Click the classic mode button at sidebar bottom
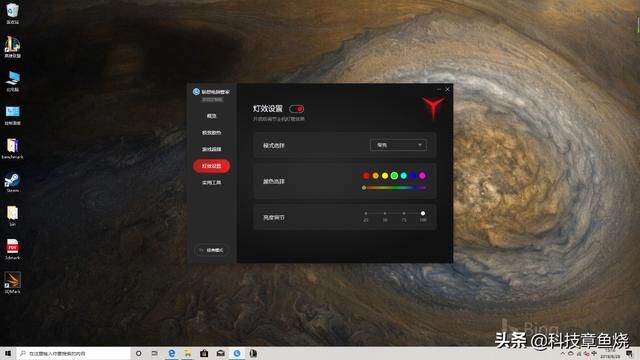Image resolution: width=640 pixels, height=360 pixels. click(x=211, y=250)
